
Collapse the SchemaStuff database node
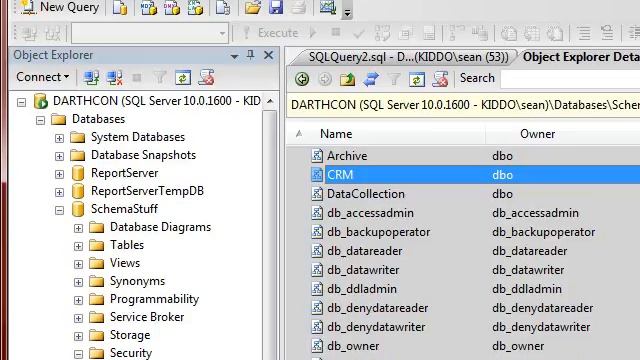(59, 210)
